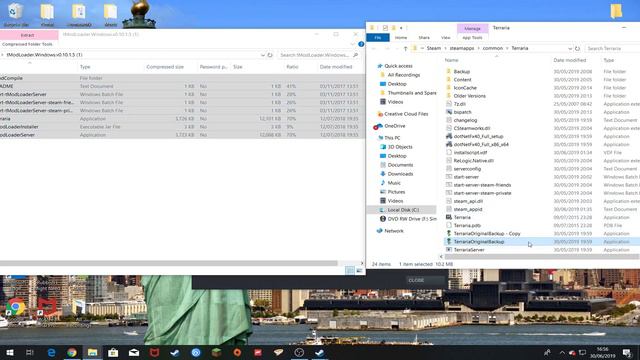The width and height of the screenshot is (640, 360).
Task: Show hidden system tray icons
Action: pyautogui.click(x=562, y=353)
